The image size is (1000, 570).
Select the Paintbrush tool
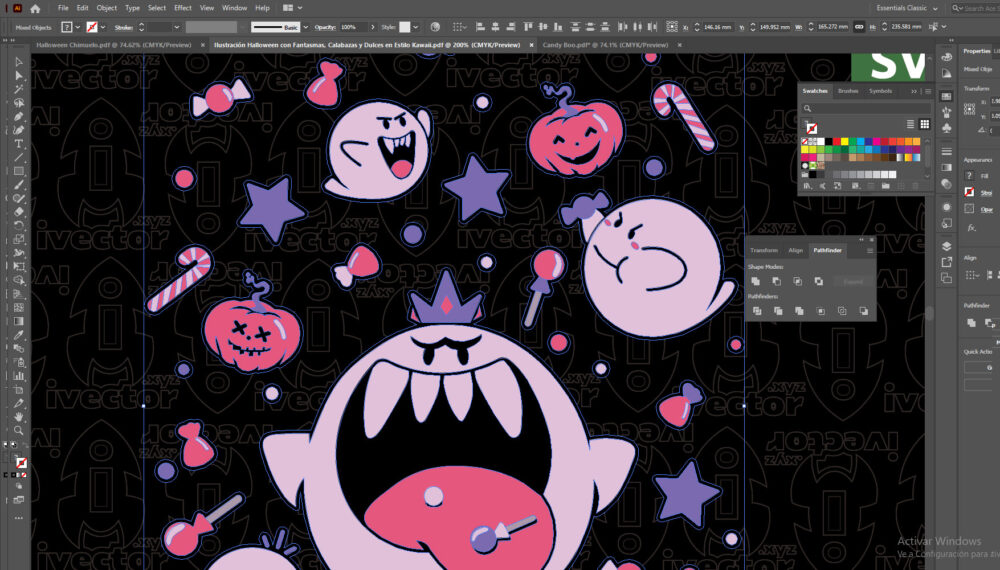point(18,185)
